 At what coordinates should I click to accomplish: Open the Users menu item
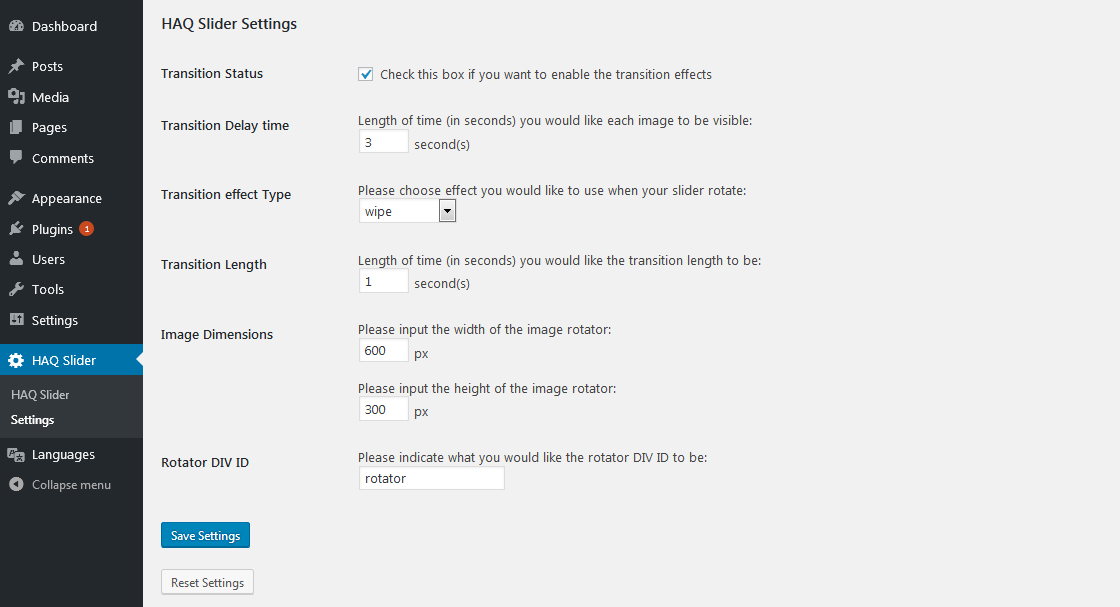48,259
